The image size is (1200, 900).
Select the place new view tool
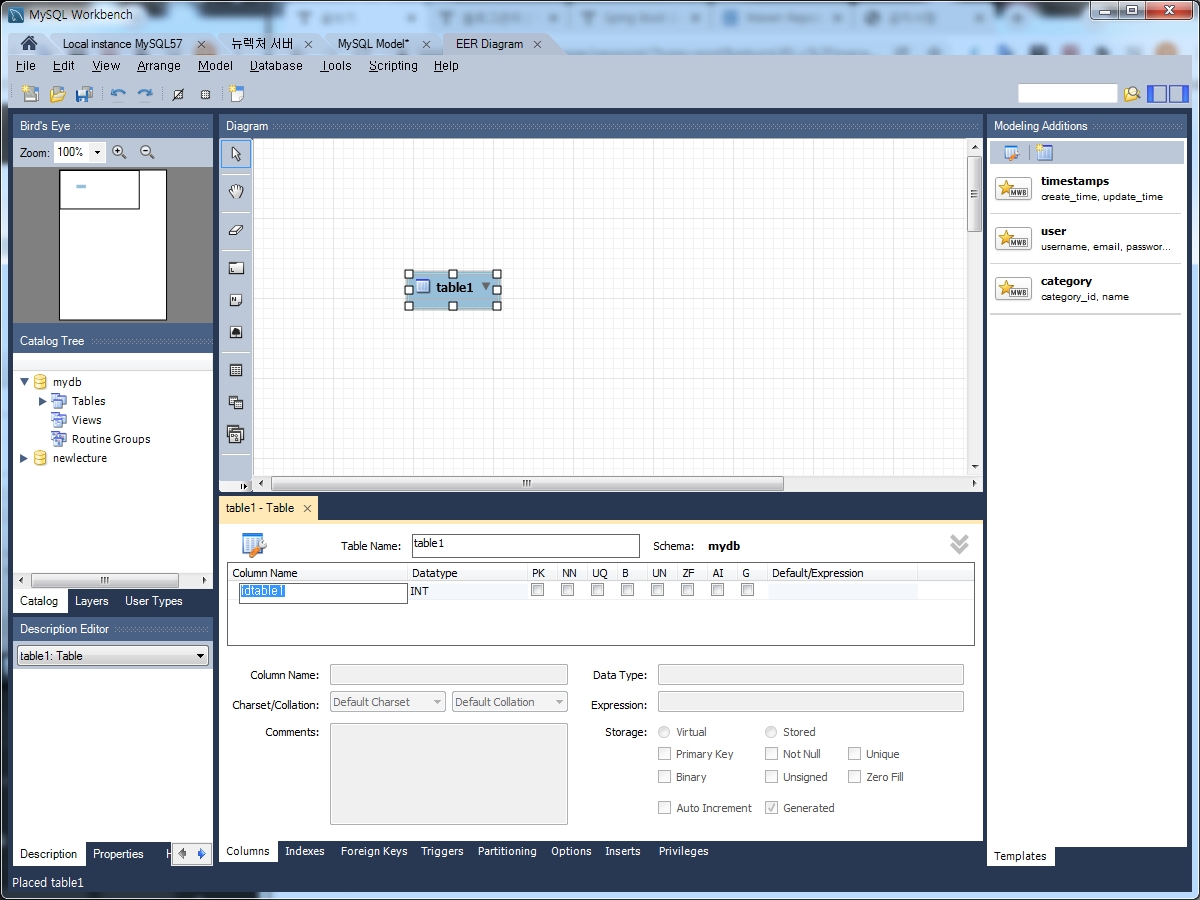point(236,402)
